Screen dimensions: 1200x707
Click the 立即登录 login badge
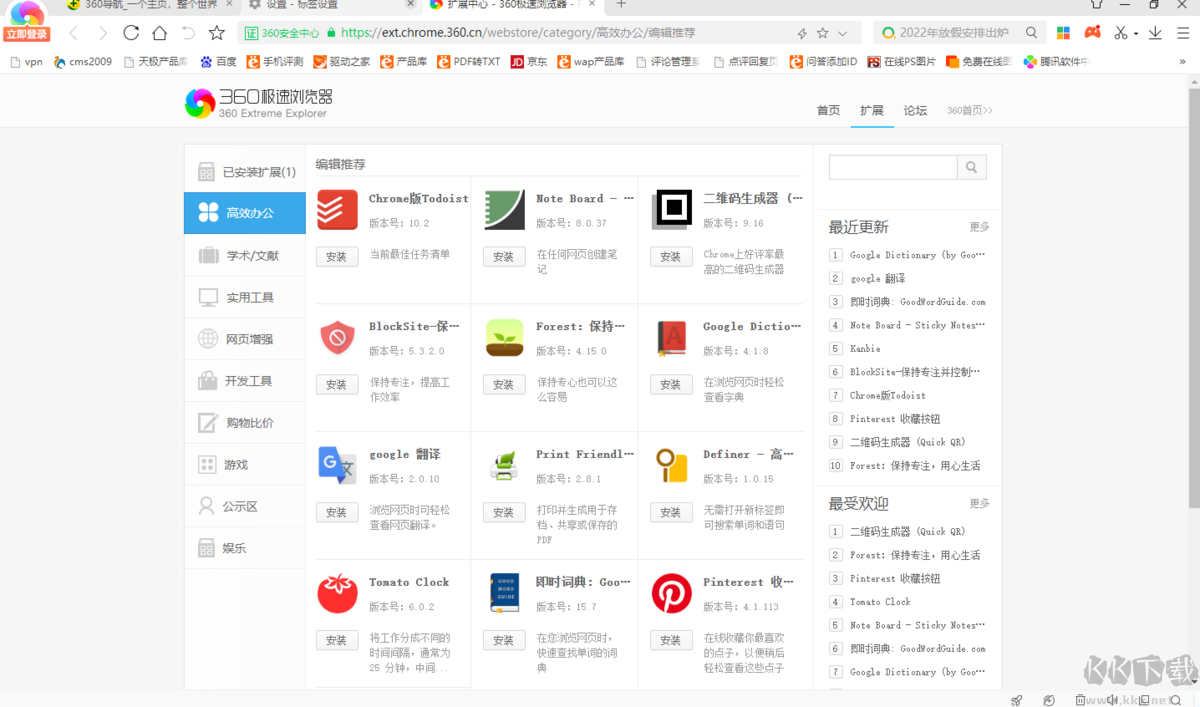[x=26, y=34]
